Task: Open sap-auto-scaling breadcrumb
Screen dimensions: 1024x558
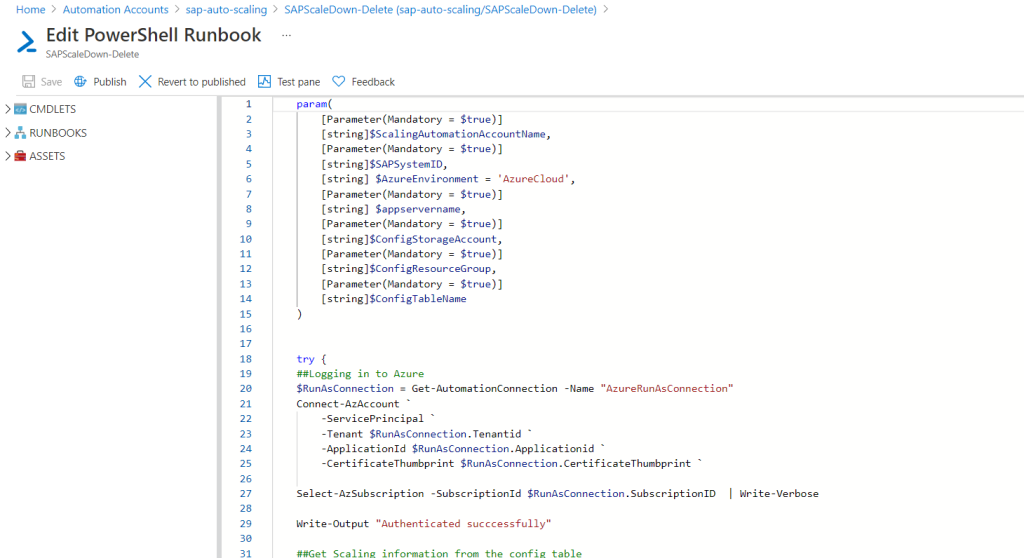Action: 226,10
